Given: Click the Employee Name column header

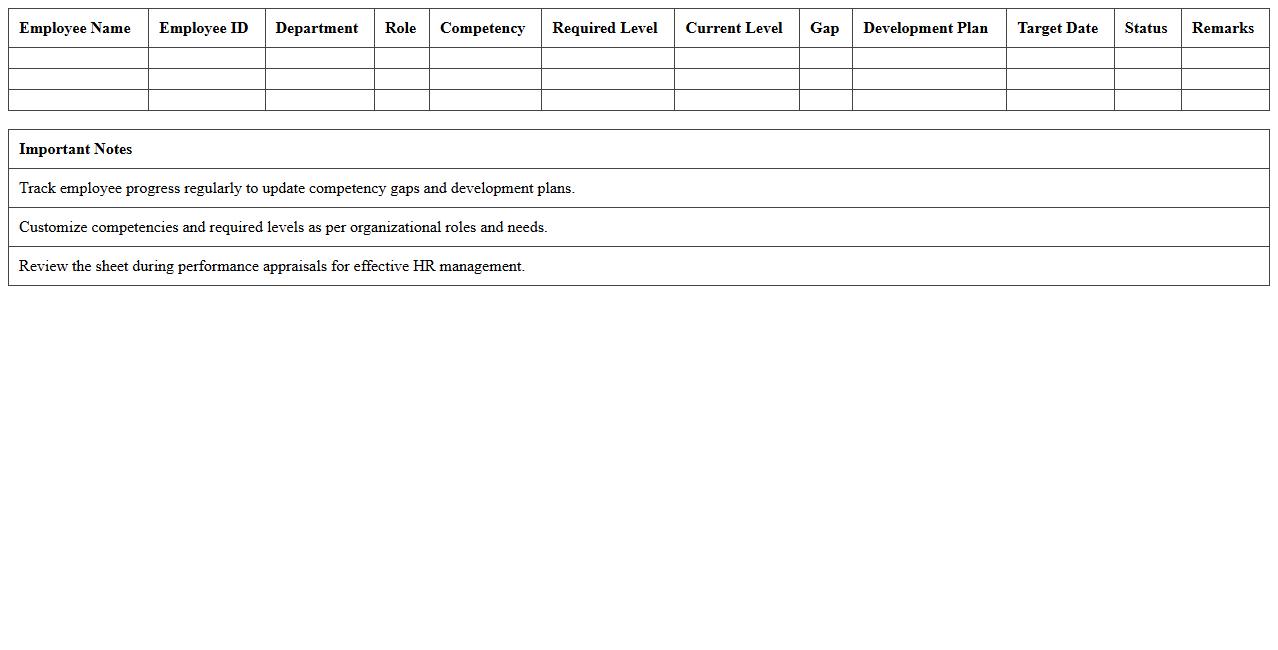Looking at the screenshot, I should click(x=75, y=28).
